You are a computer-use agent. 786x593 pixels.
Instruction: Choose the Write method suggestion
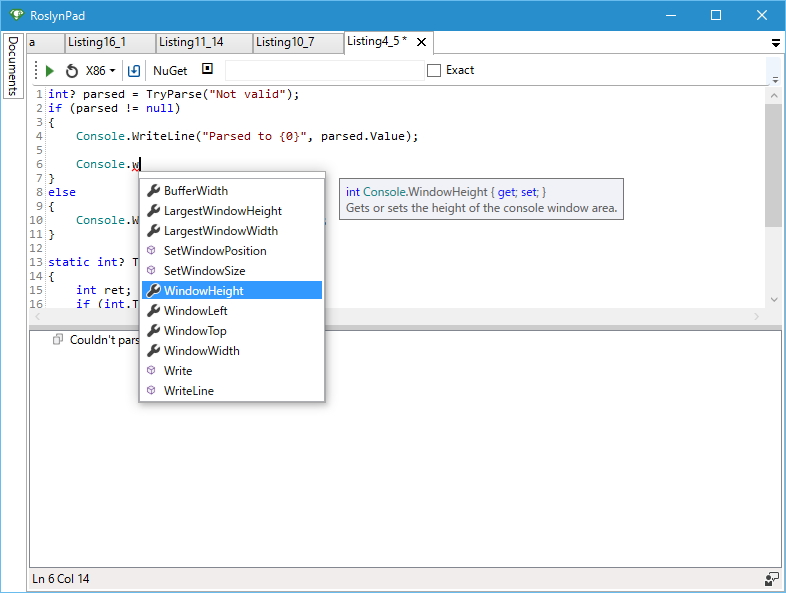click(x=232, y=370)
